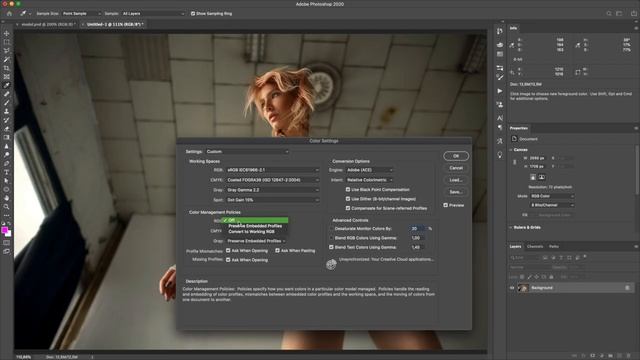Open the search magnifier in top bar
The image size is (640, 360).
pyautogui.click(x=609, y=13)
